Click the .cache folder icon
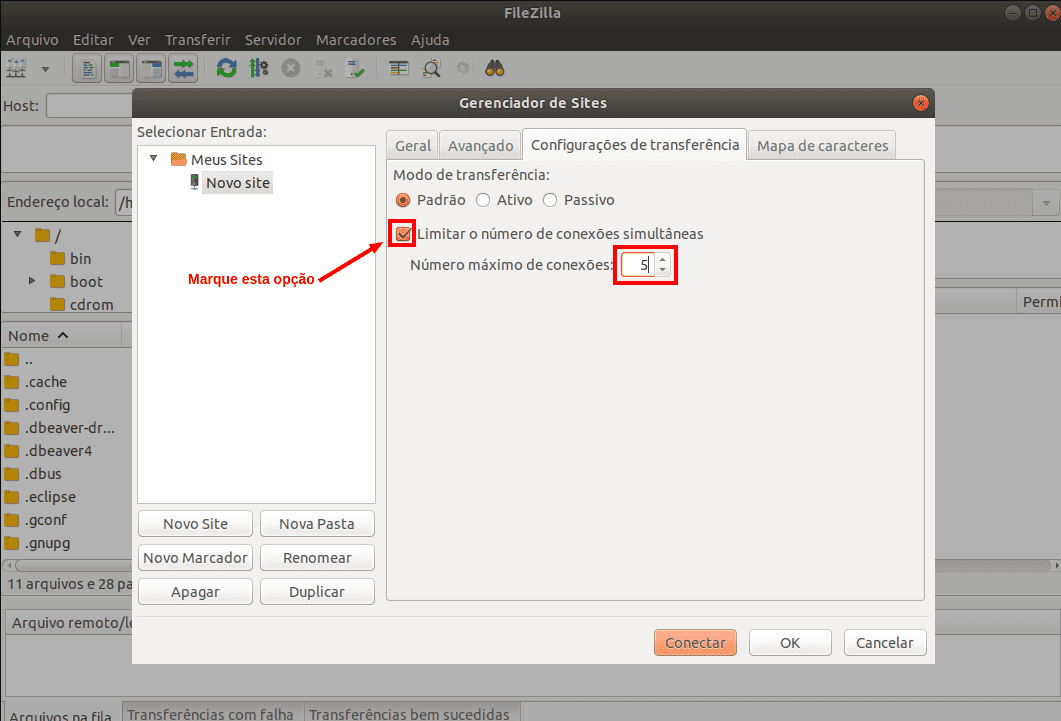The height and width of the screenshot is (721, 1061). 12,382
